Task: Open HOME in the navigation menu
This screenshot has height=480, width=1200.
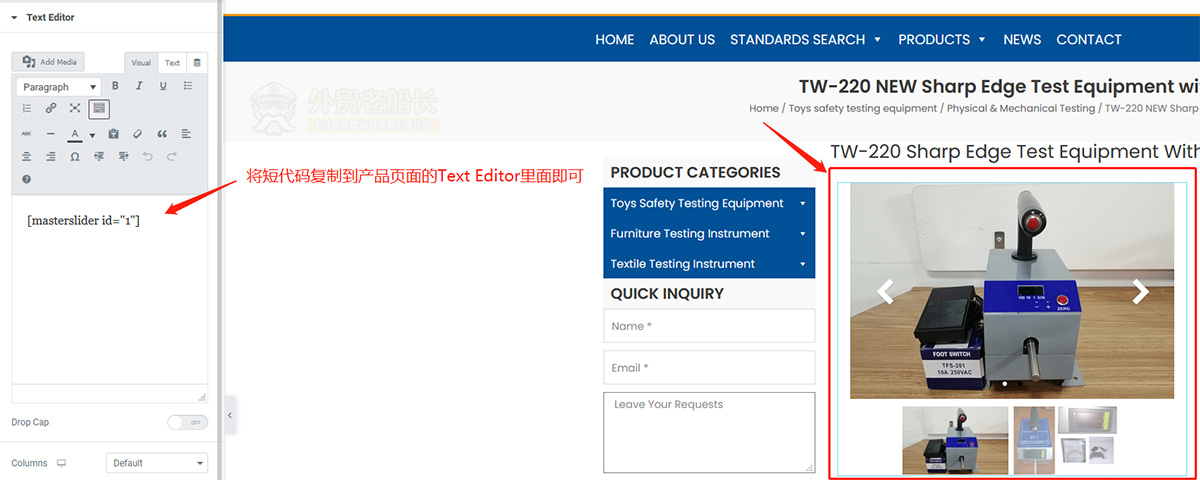Action: pos(615,39)
